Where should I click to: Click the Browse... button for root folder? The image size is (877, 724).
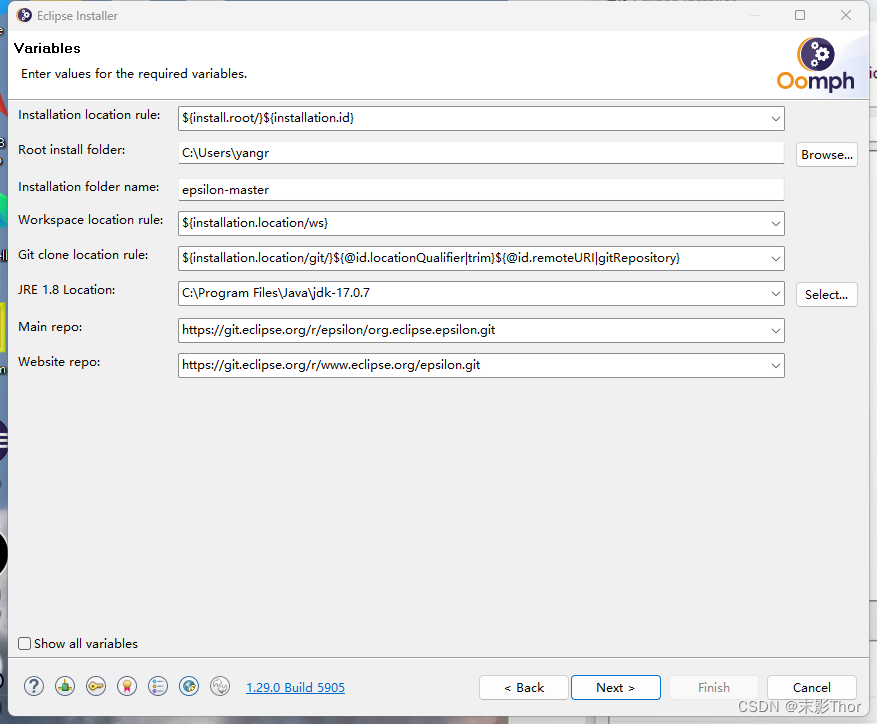coord(827,154)
